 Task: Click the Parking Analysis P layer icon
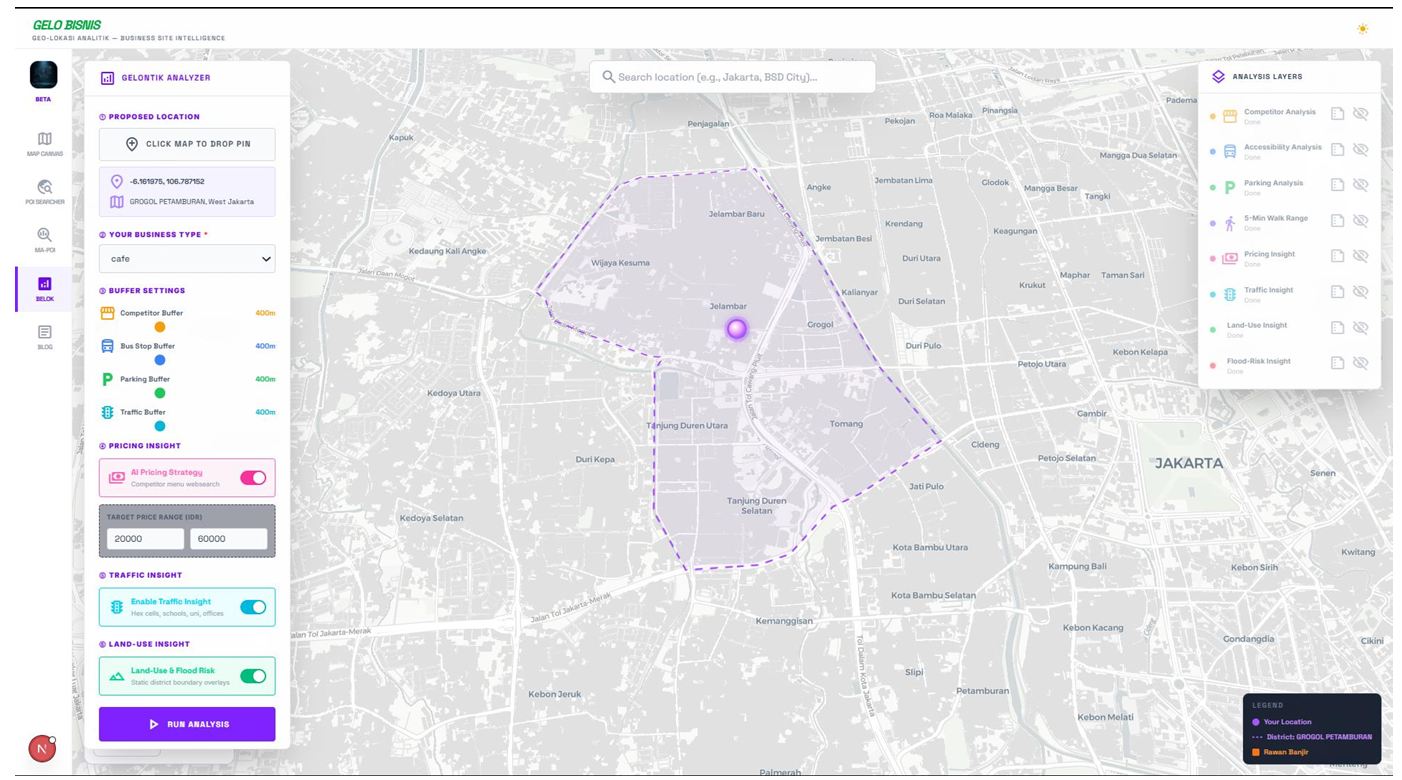[1230, 187]
